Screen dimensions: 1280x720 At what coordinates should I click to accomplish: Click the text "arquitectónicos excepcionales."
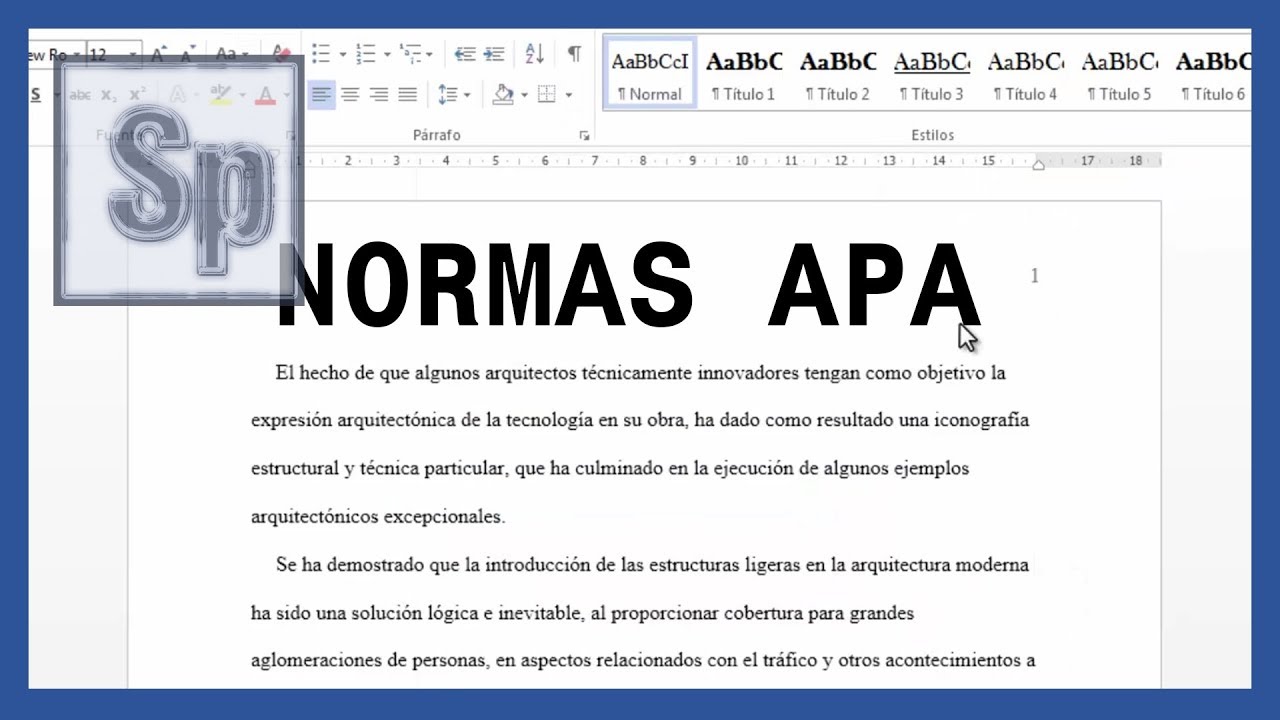click(x=378, y=517)
